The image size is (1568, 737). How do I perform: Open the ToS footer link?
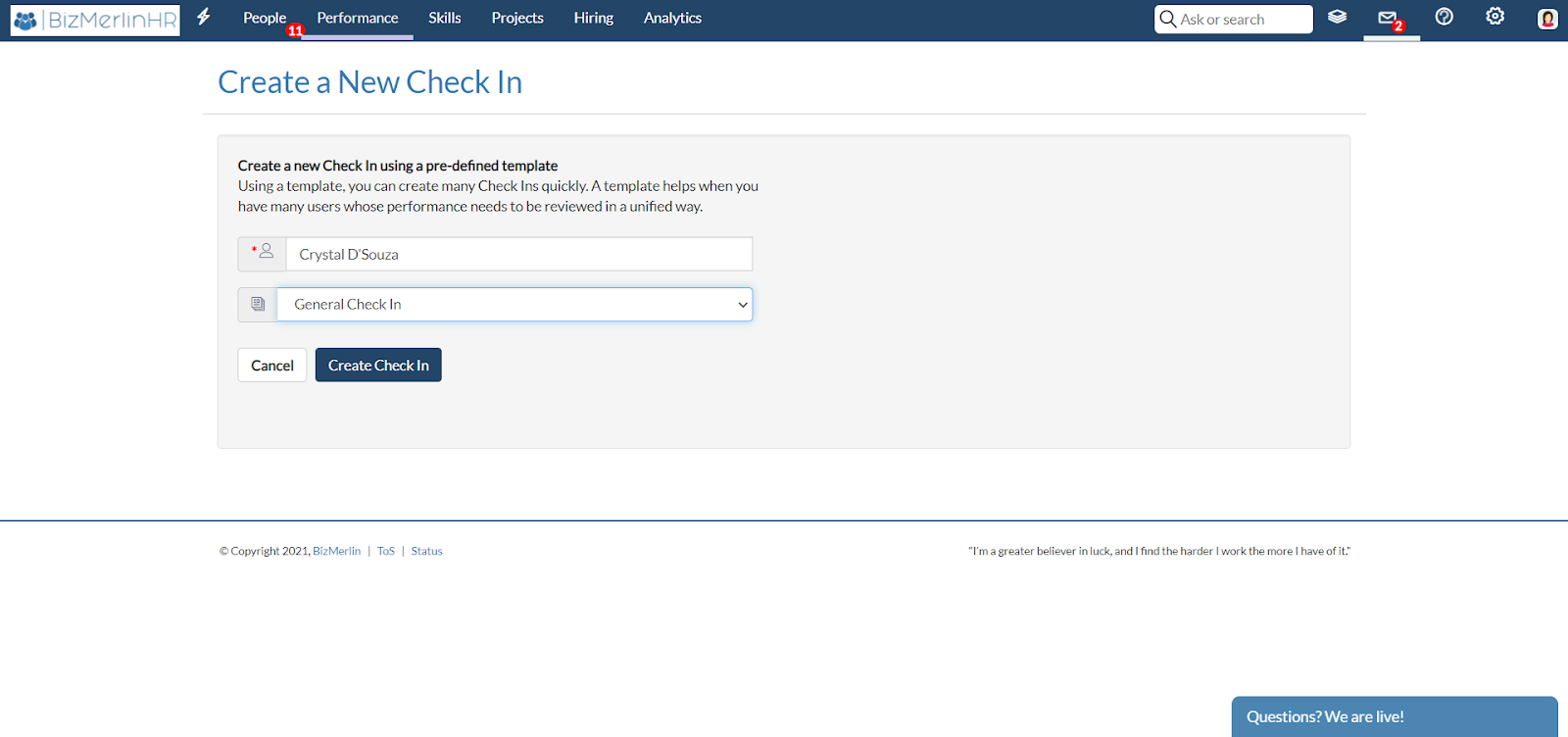point(386,551)
